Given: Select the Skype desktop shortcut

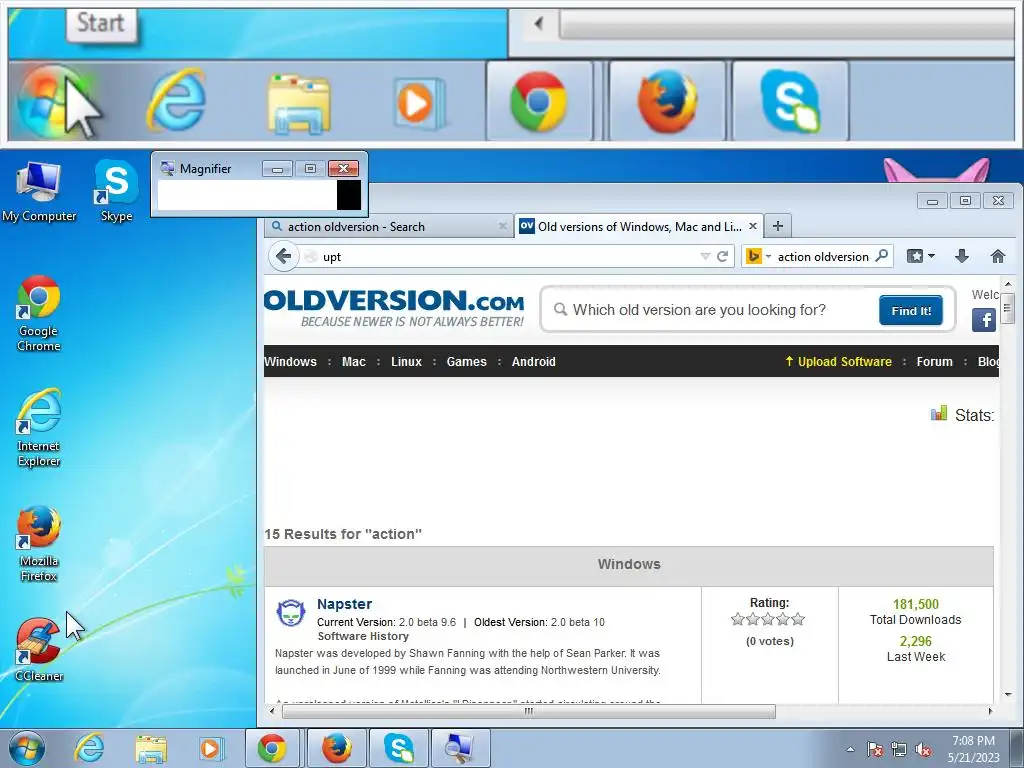Looking at the screenshot, I should [x=116, y=191].
